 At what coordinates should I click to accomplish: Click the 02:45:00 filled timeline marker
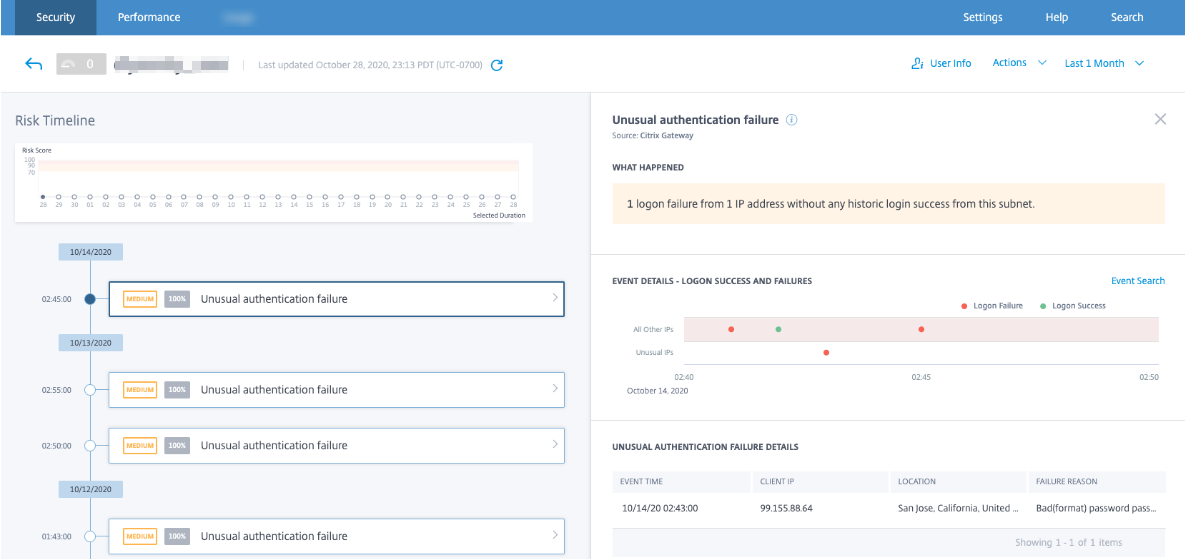(90, 299)
